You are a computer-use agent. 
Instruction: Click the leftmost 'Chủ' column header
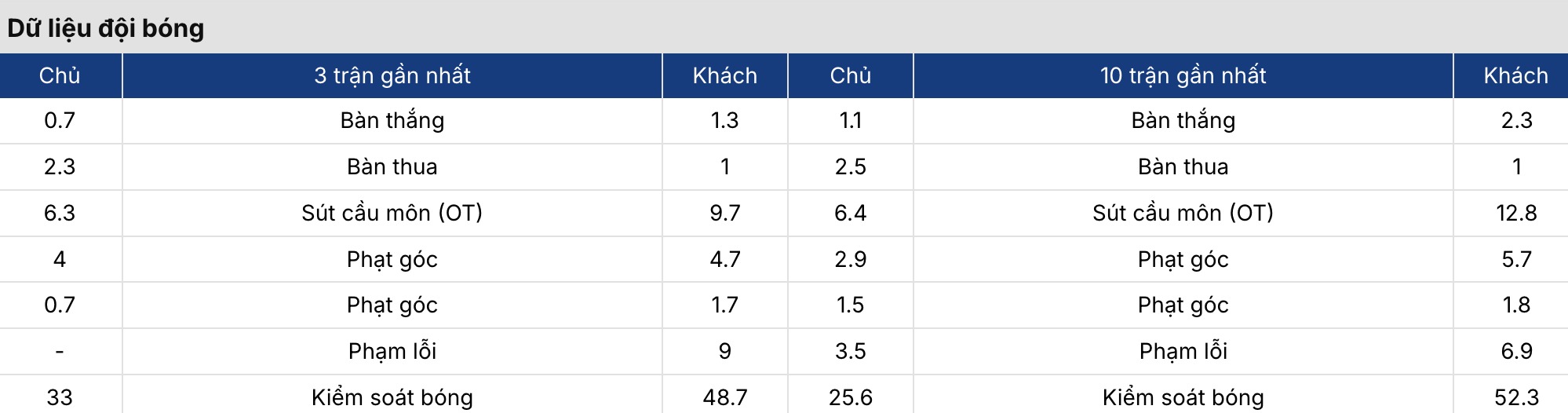click(x=60, y=76)
